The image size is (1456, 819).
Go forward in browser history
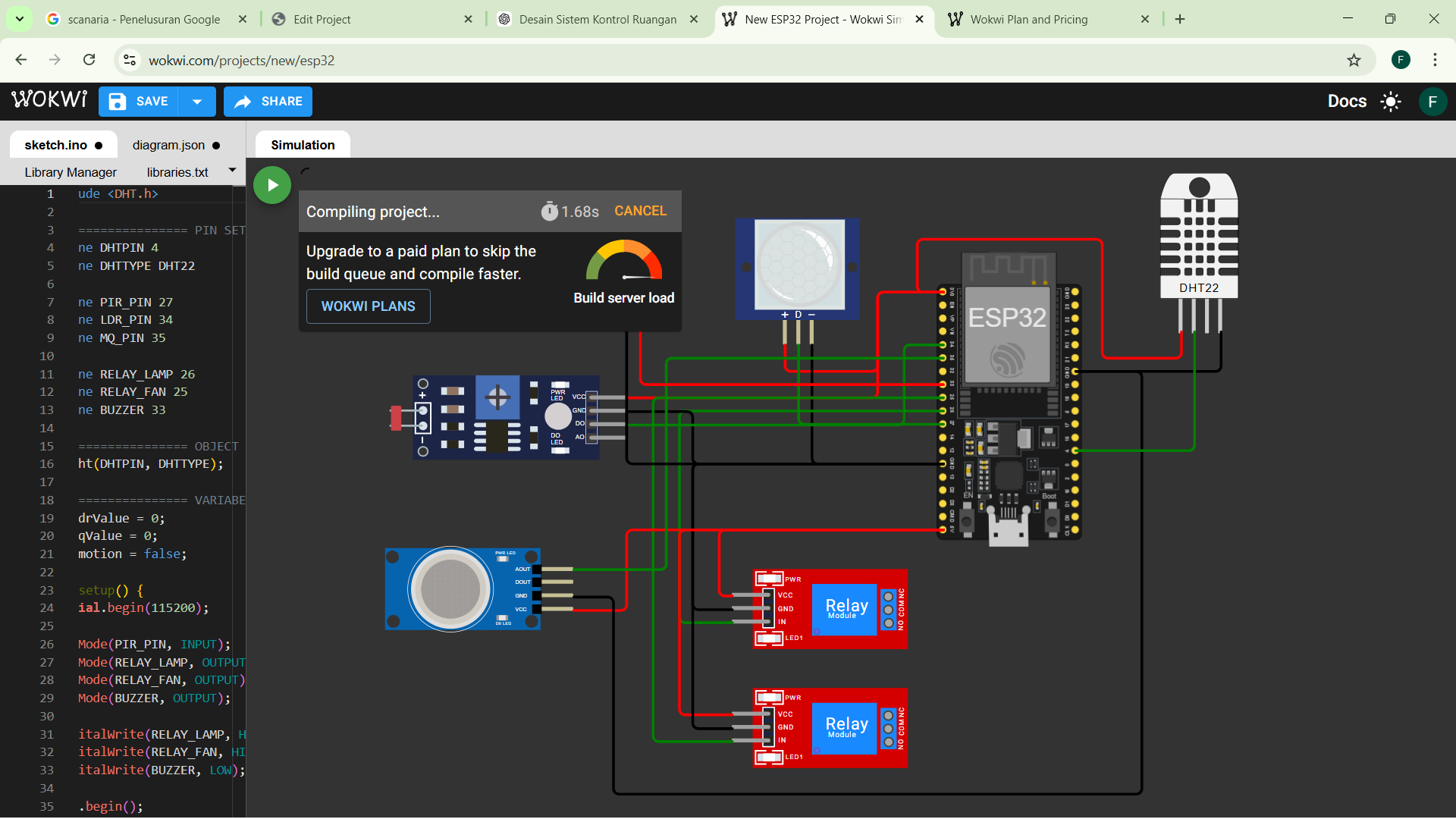55,60
